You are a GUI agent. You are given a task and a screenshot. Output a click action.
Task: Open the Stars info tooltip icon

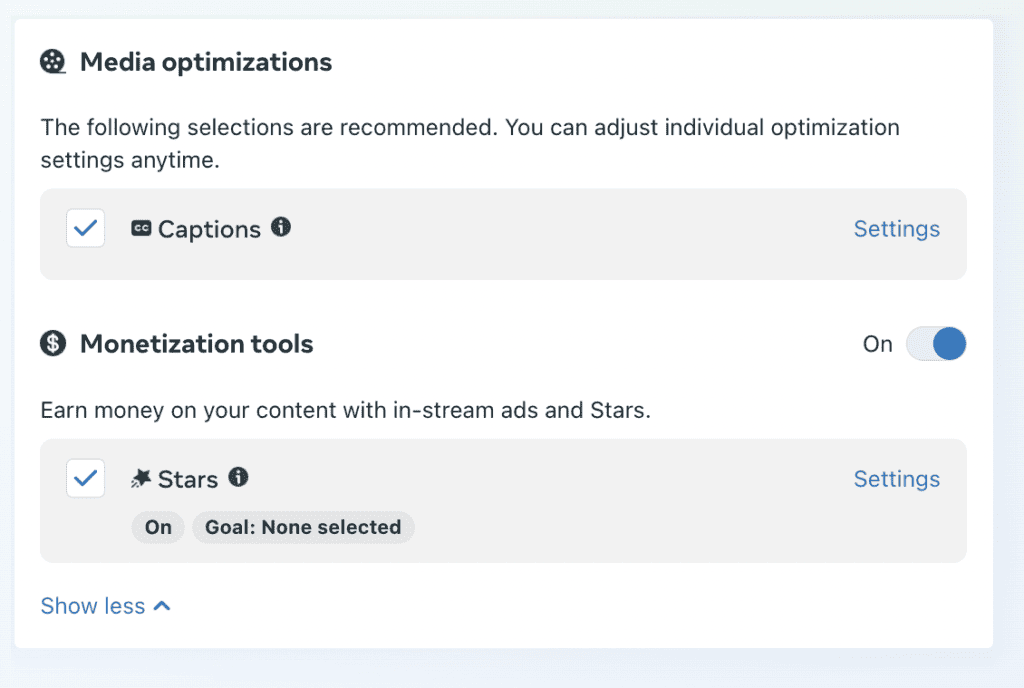point(238,477)
